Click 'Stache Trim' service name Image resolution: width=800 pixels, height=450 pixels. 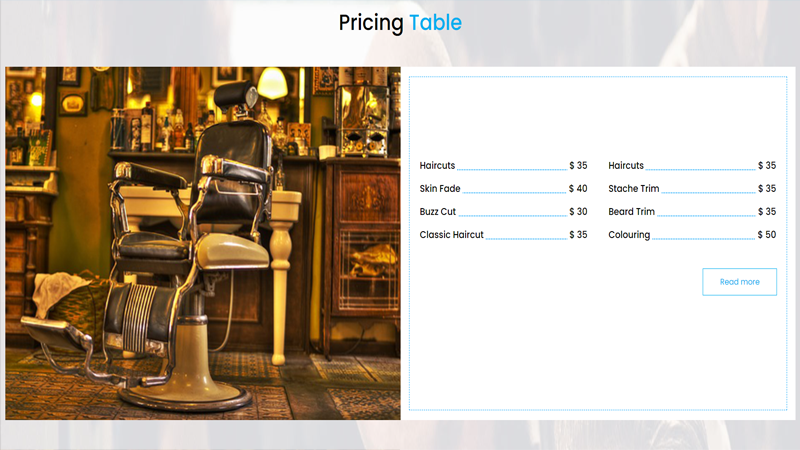[634, 188]
